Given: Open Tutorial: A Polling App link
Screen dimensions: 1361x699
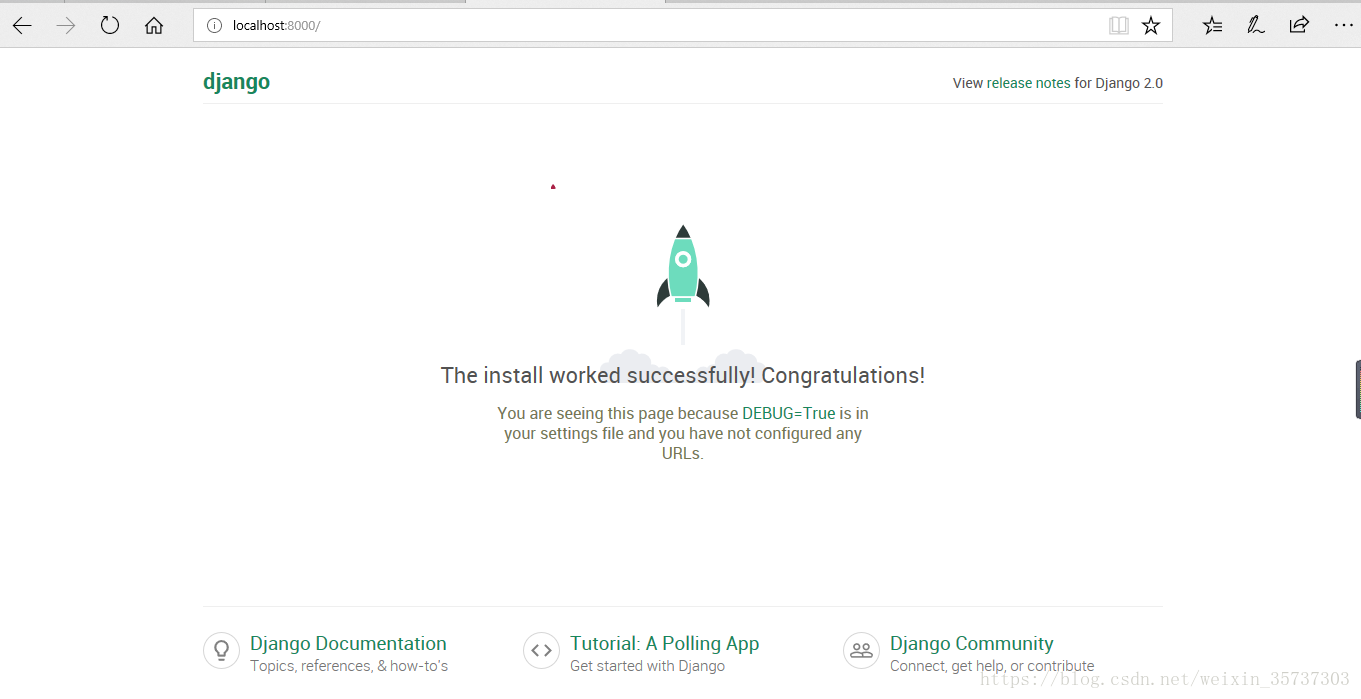Looking at the screenshot, I should point(664,644).
